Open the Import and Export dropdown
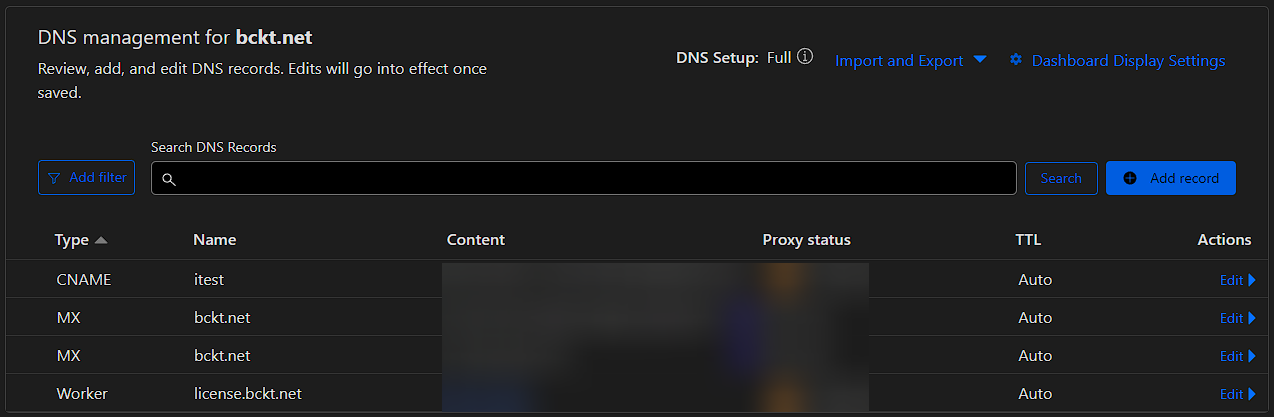The width and height of the screenshot is (1274, 417). click(x=910, y=60)
